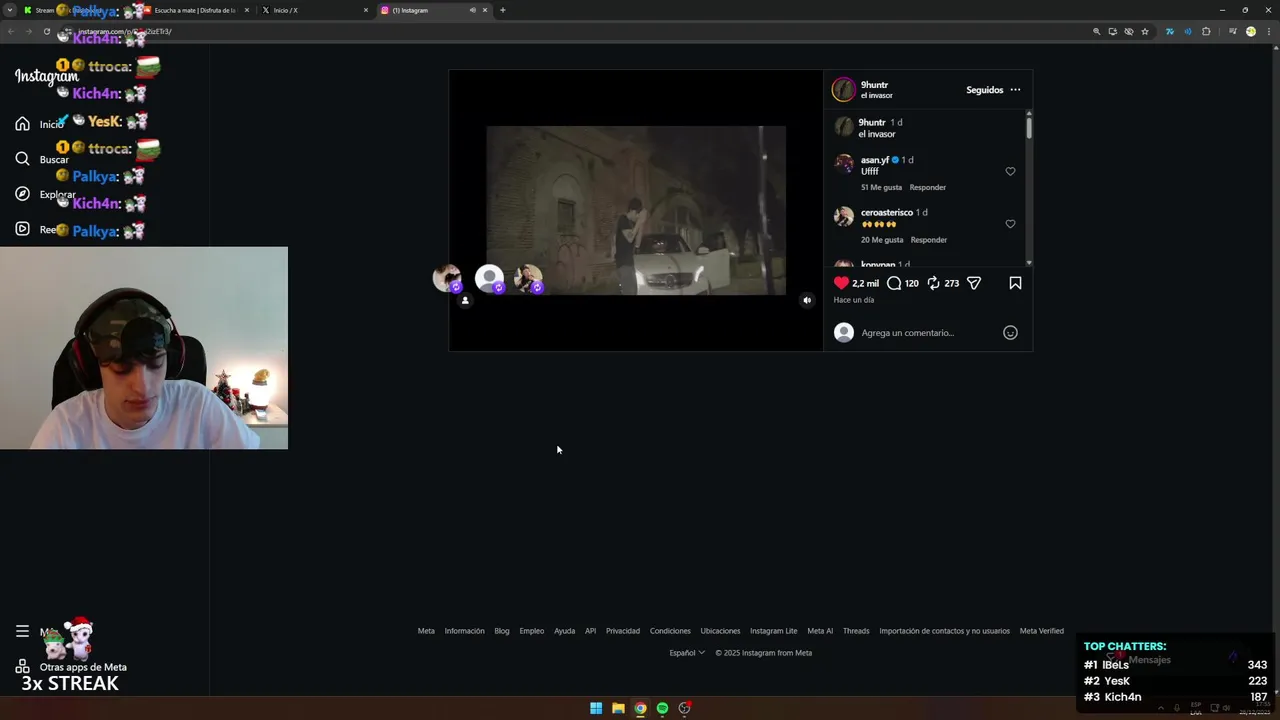The height and width of the screenshot is (720, 1280).
Task: Open the emoji picker in the comment box
Action: pyautogui.click(x=1010, y=333)
